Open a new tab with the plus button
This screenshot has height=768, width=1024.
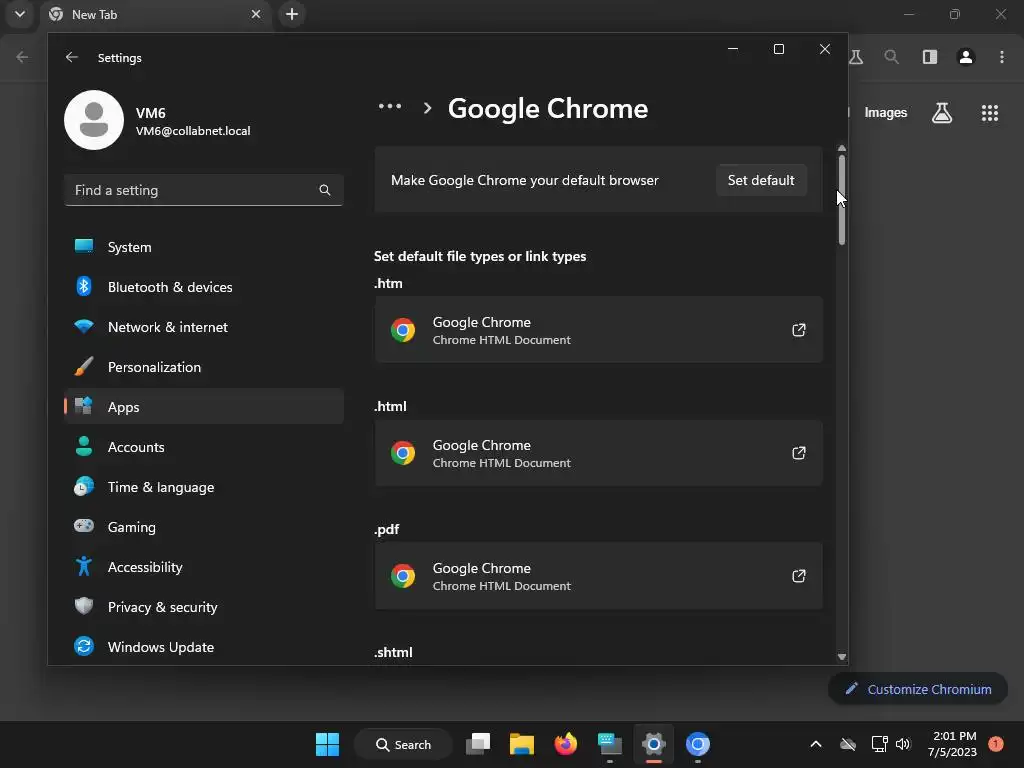tap(292, 14)
